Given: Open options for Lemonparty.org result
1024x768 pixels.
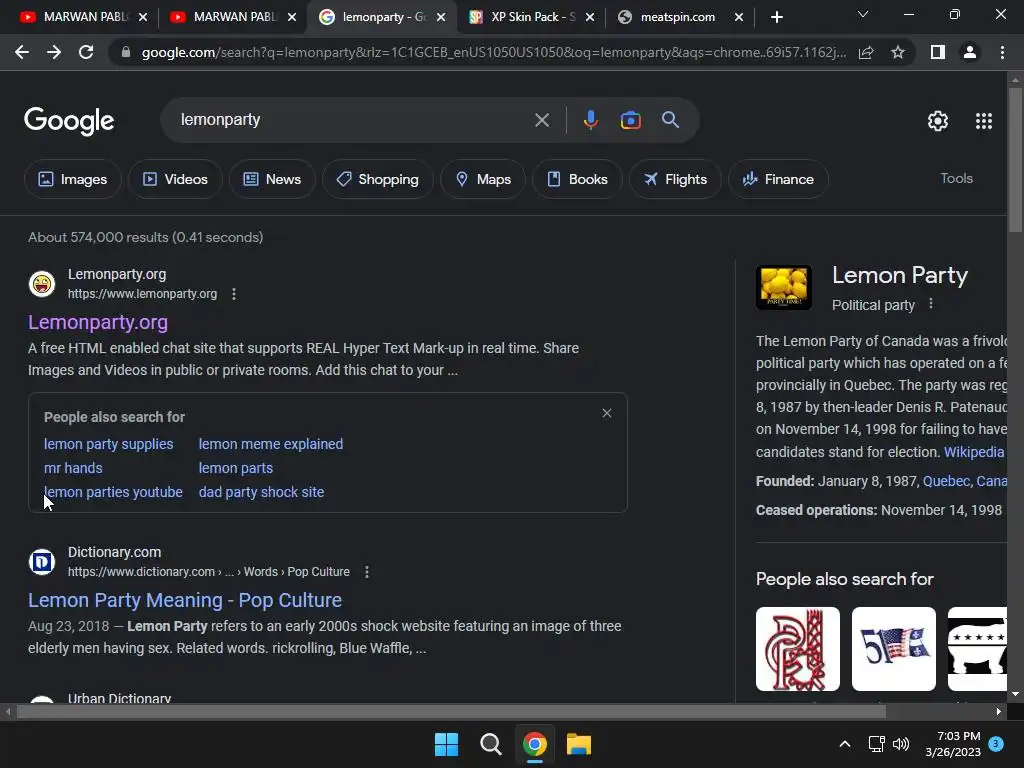Looking at the screenshot, I should (x=234, y=295).
